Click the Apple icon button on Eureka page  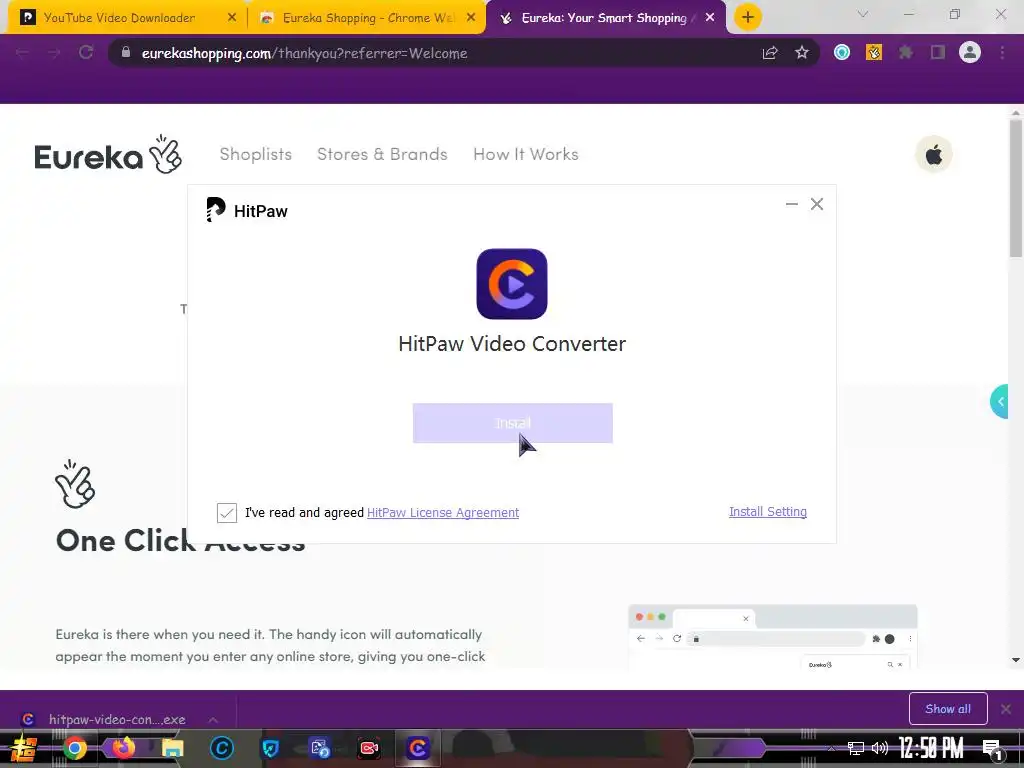point(934,155)
